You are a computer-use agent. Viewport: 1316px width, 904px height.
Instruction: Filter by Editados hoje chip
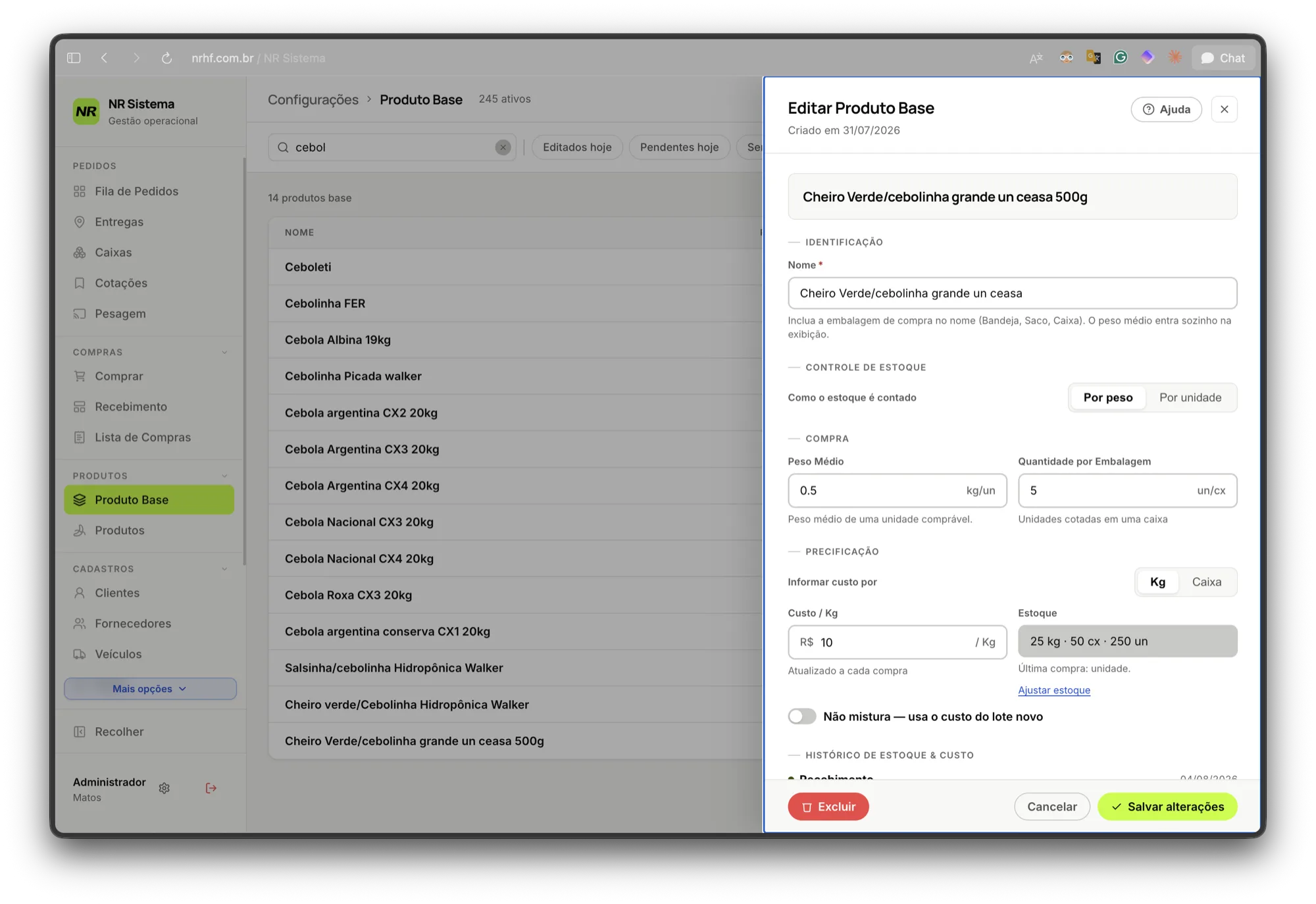[x=577, y=147]
